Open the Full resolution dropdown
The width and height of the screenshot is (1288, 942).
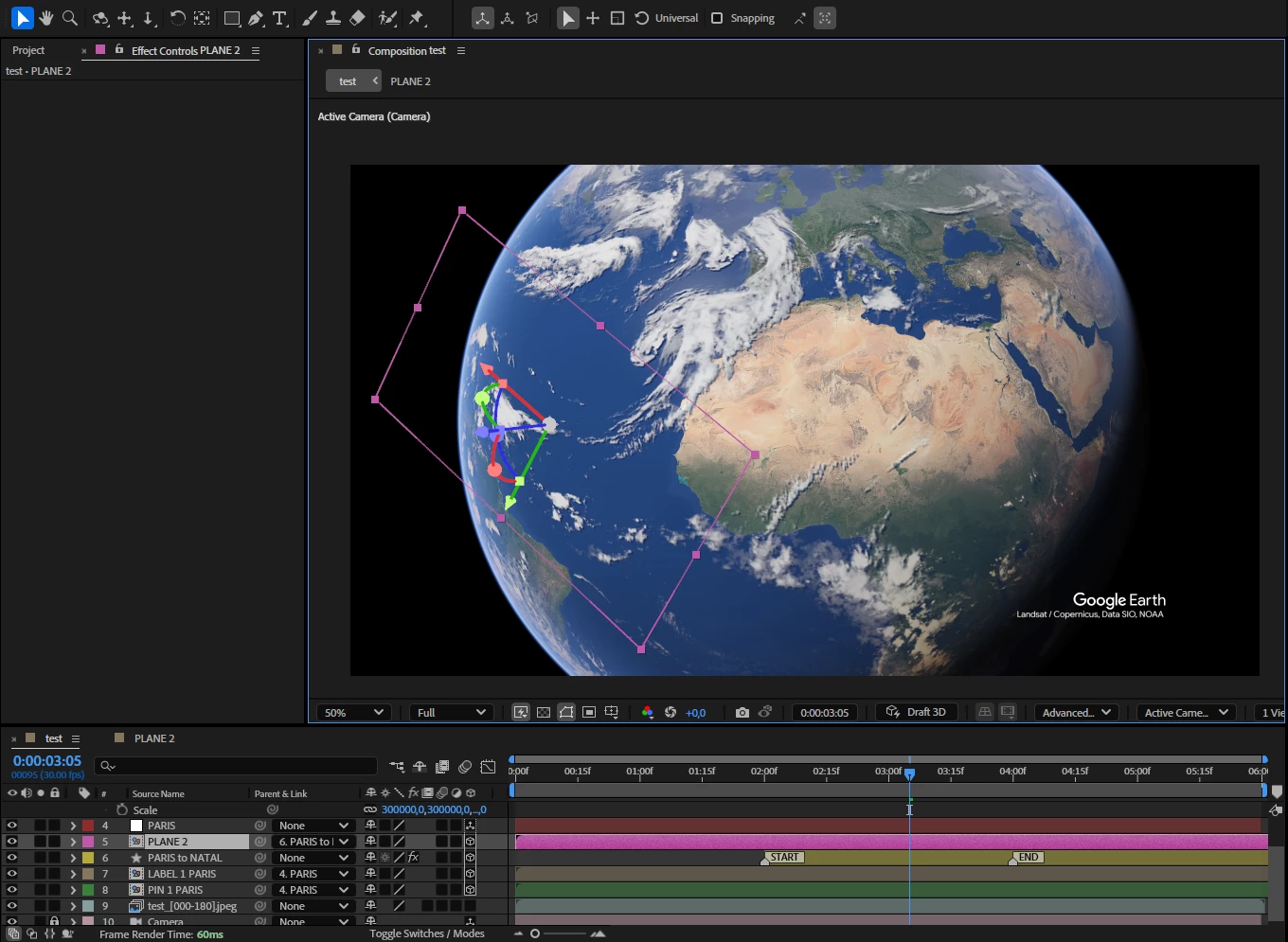coord(451,712)
